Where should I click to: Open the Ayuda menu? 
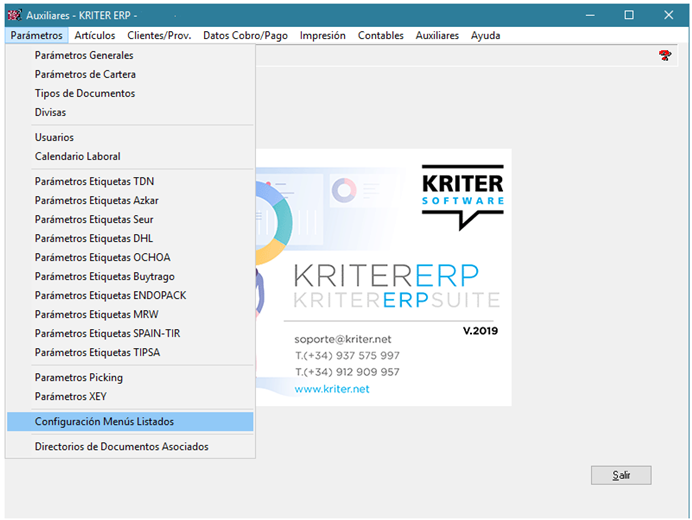coord(485,36)
